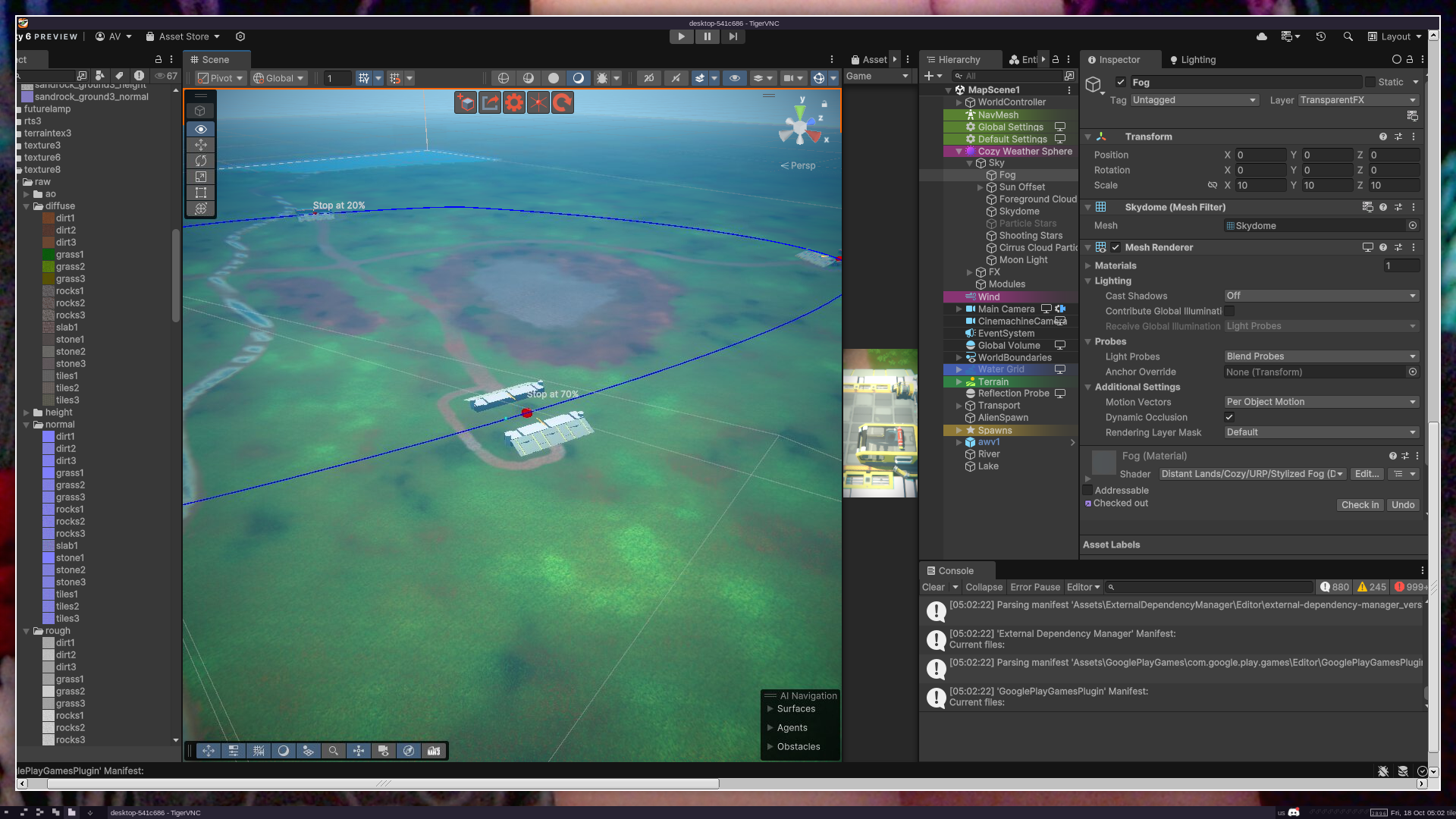The image size is (1456, 819).
Task: Enable the Static checkbox
Action: (x=1370, y=82)
